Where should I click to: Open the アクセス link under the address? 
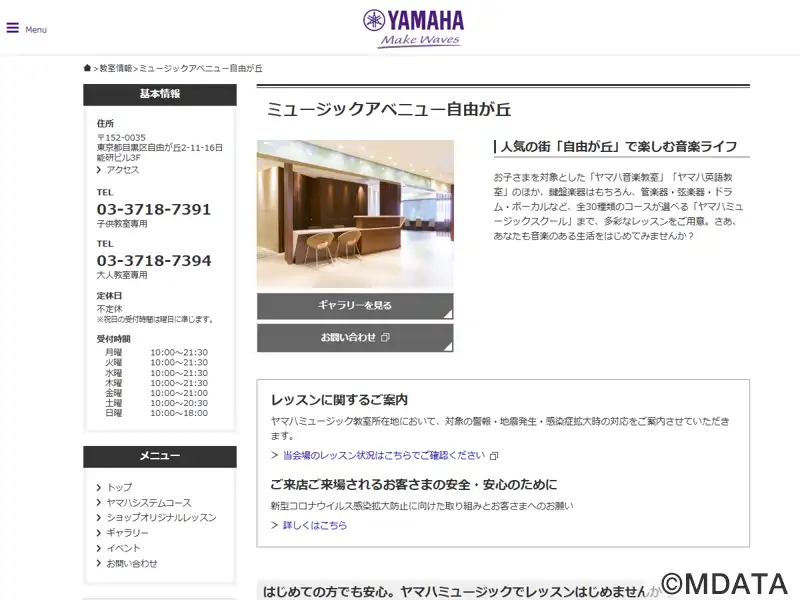point(122,169)
